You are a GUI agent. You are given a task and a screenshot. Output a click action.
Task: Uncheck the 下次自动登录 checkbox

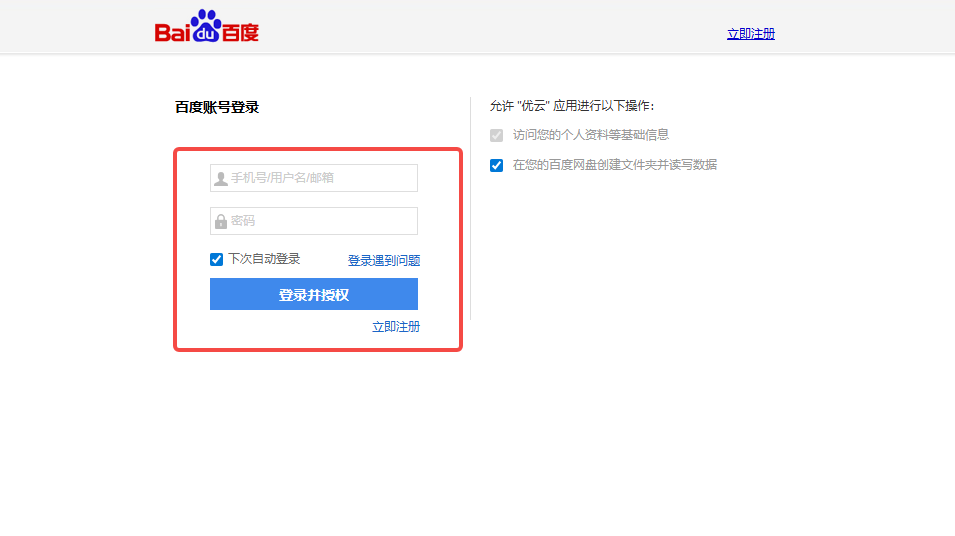point(217,259)
